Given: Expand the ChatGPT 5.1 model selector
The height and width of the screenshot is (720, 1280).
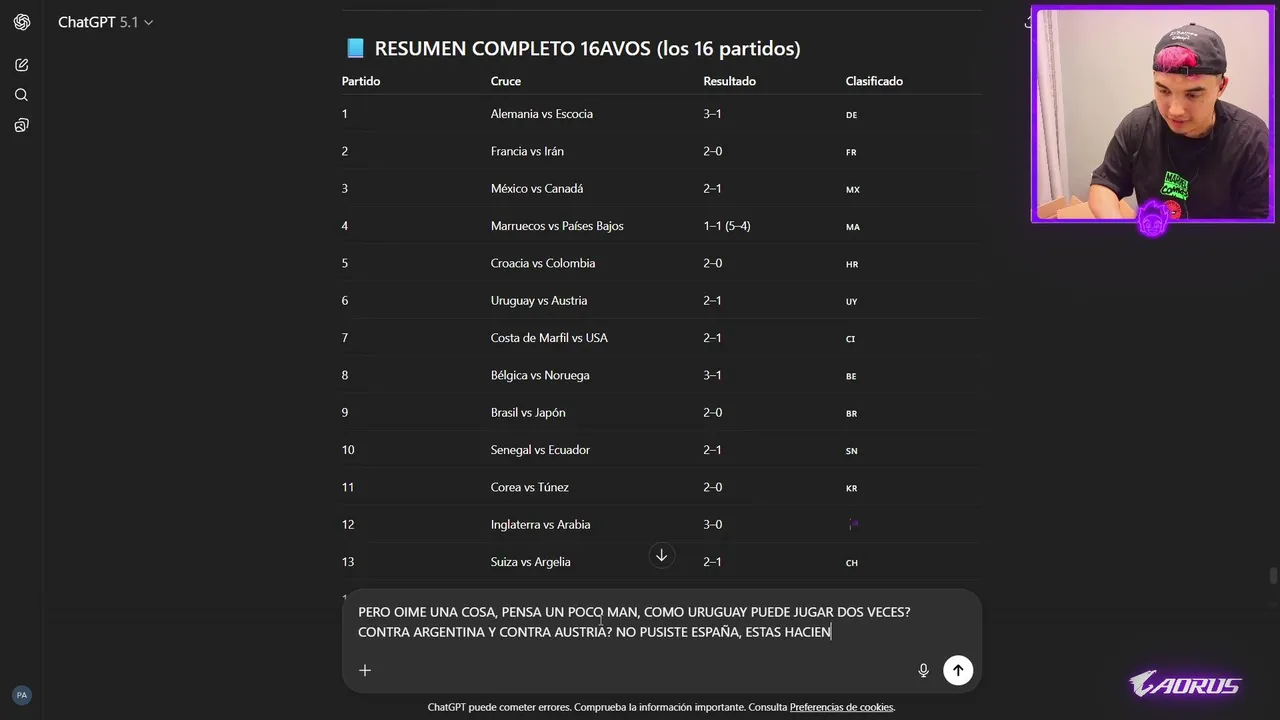Looking at the screenshot, I should 105,22.
